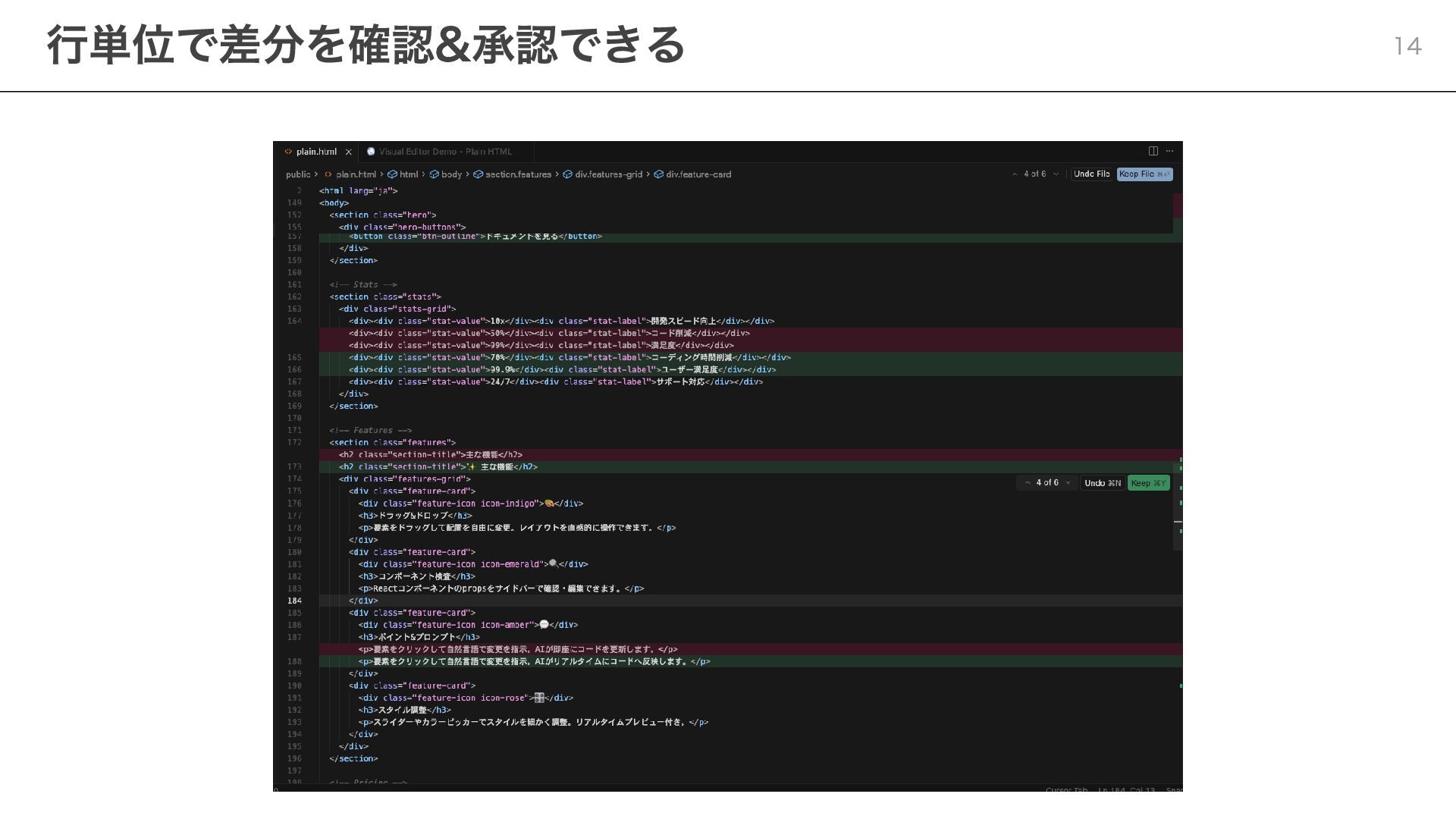Select the plain.html editor tab
The image size is (1456, 819).
pyautogui.click(x=315, y=152)
